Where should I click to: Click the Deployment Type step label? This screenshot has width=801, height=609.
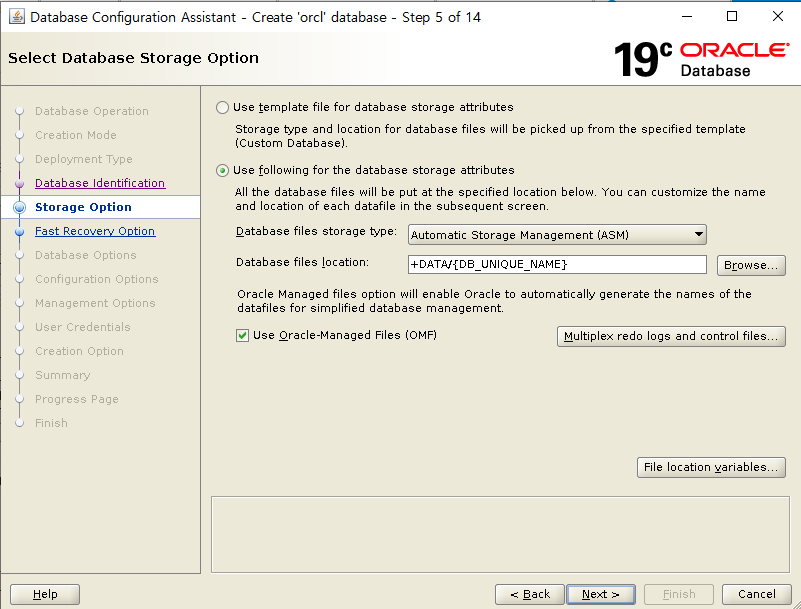(84, 159)
